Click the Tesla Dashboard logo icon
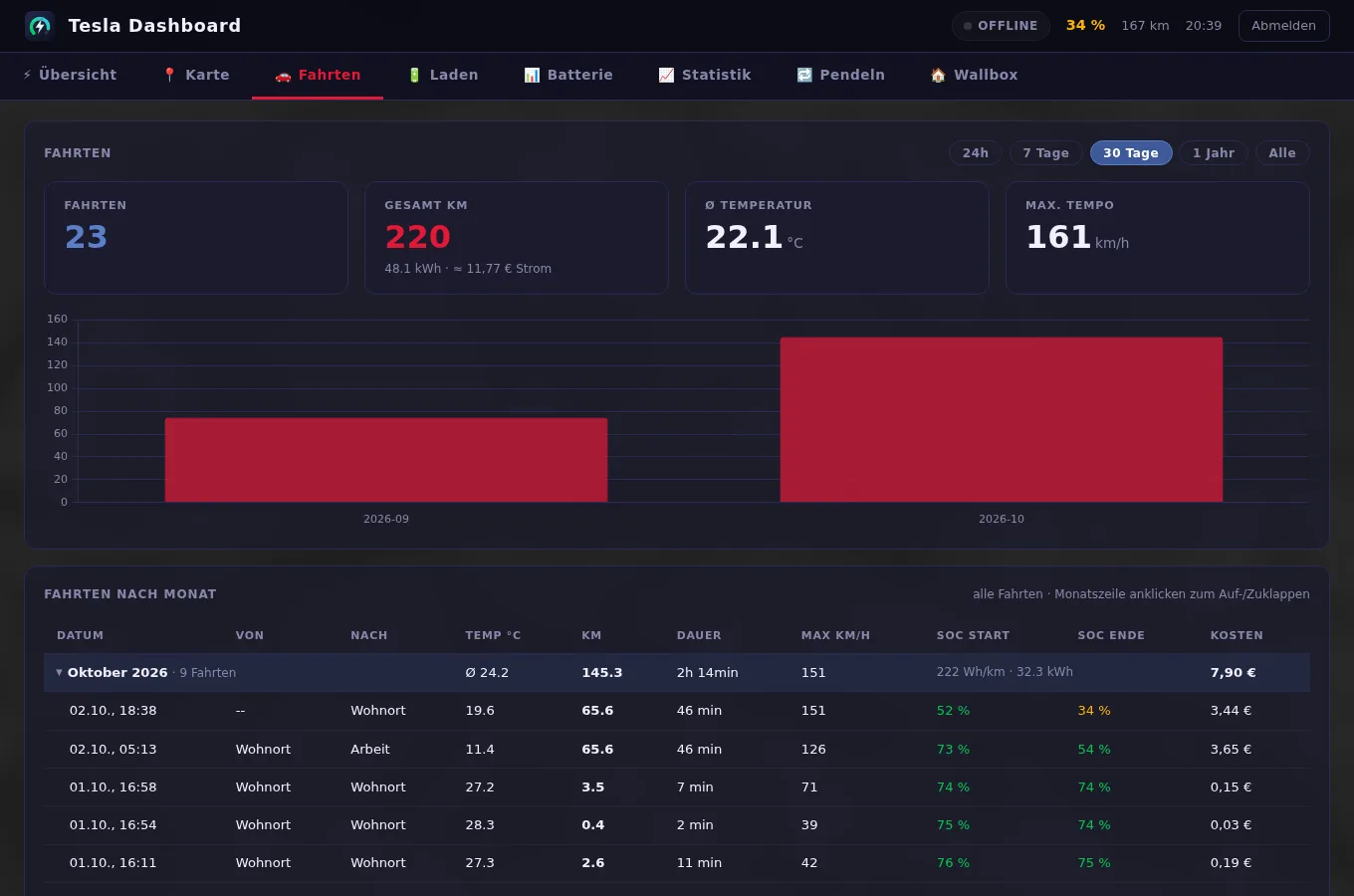 pos(40,26)
